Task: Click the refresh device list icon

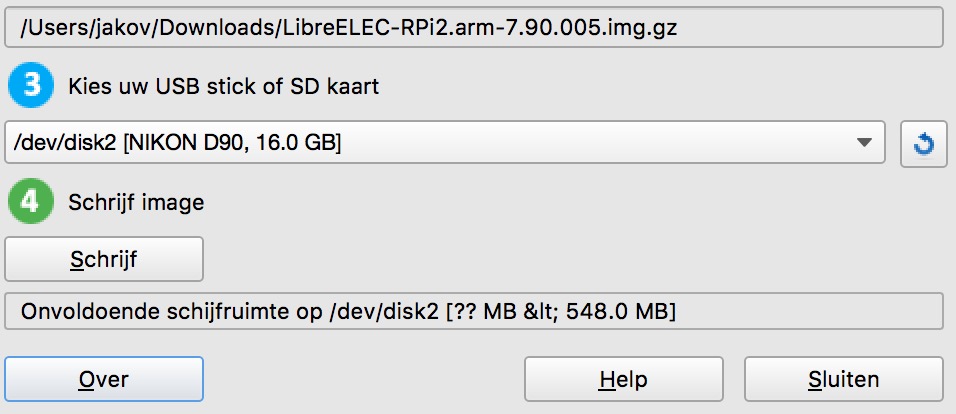Action: pos(923,145)
